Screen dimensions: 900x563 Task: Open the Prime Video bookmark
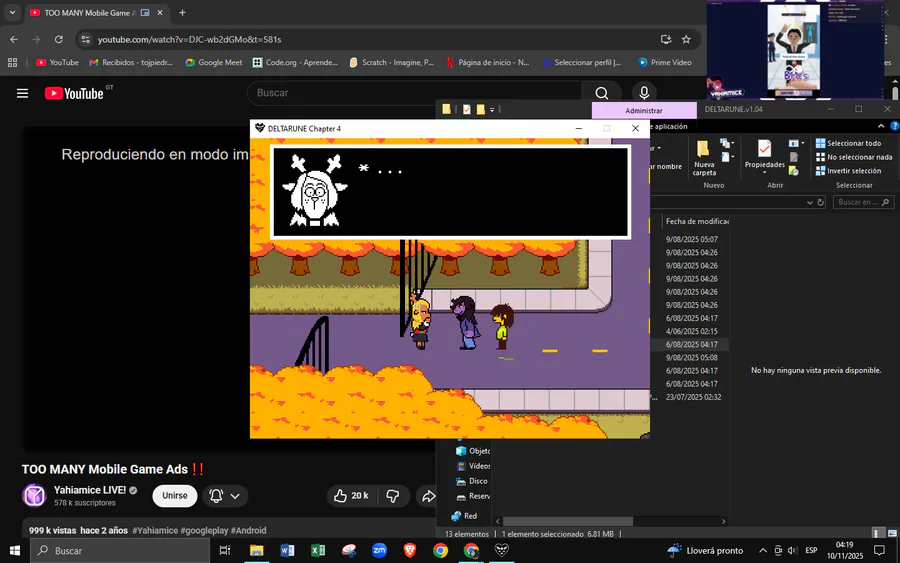[665, 63]
